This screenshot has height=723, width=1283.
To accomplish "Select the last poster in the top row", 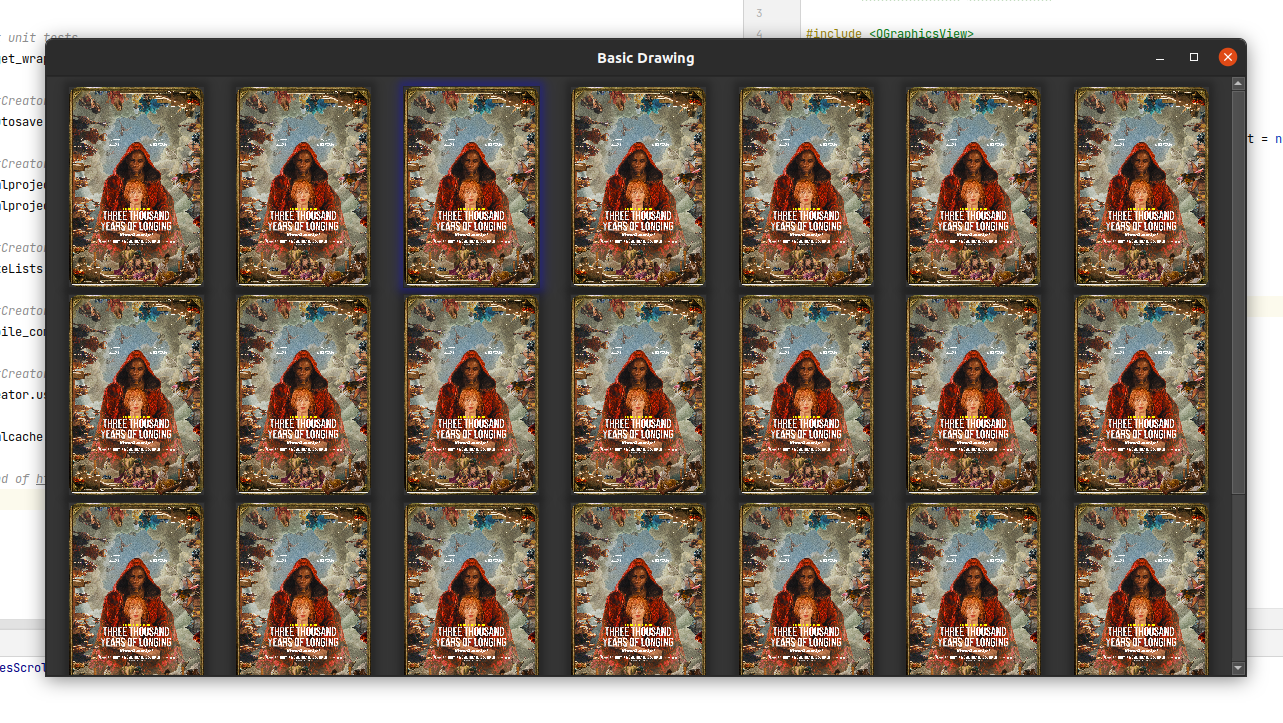I will (1142, 186).
